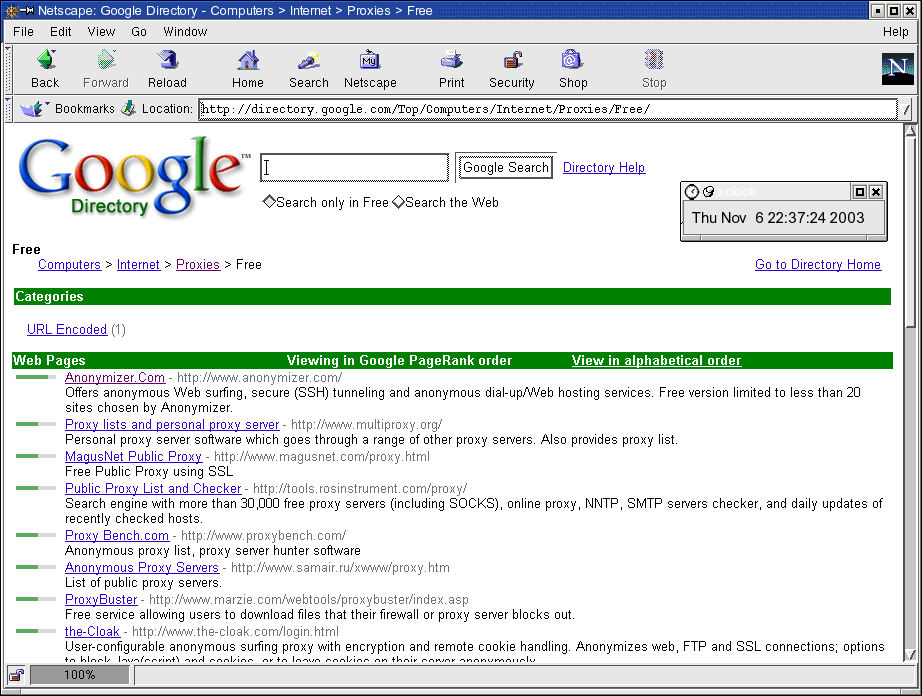Click the Shop toolbar icon
Image resolution: width=922 pixels, height=696 pixels.
pos(573,61)
